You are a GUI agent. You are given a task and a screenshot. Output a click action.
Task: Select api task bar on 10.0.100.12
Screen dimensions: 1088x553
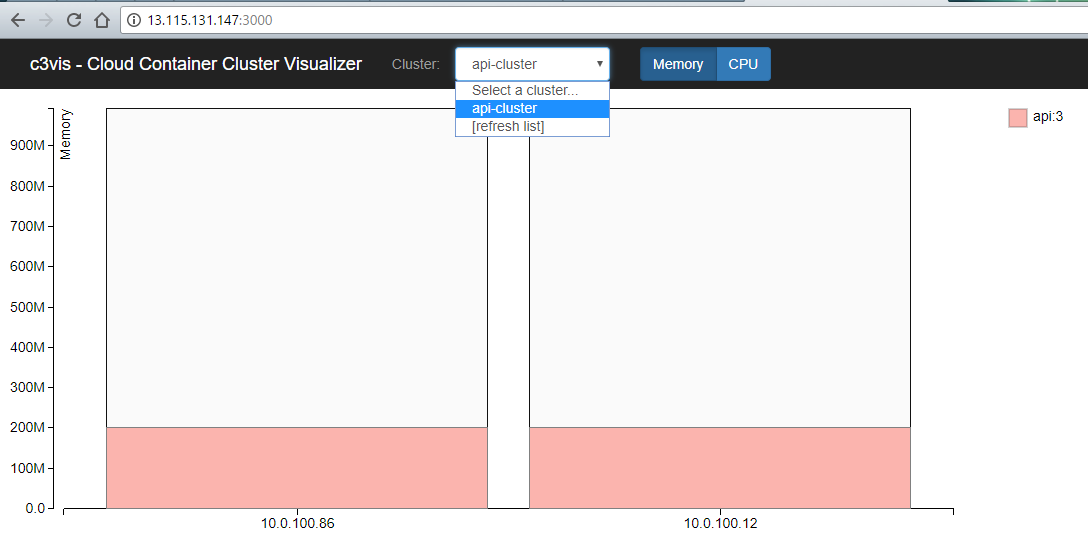(x=720, y=468)
